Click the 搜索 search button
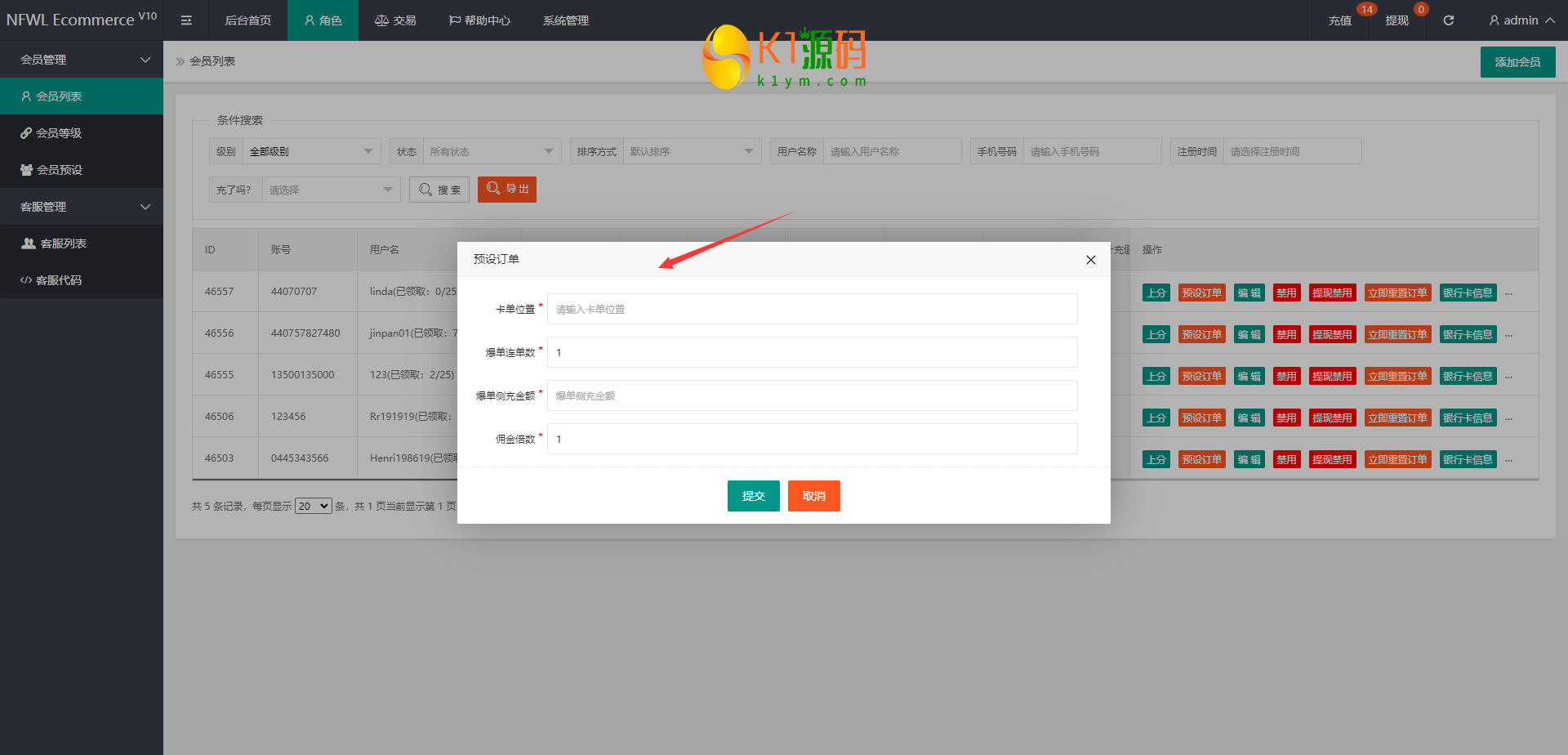 [439, 190]
